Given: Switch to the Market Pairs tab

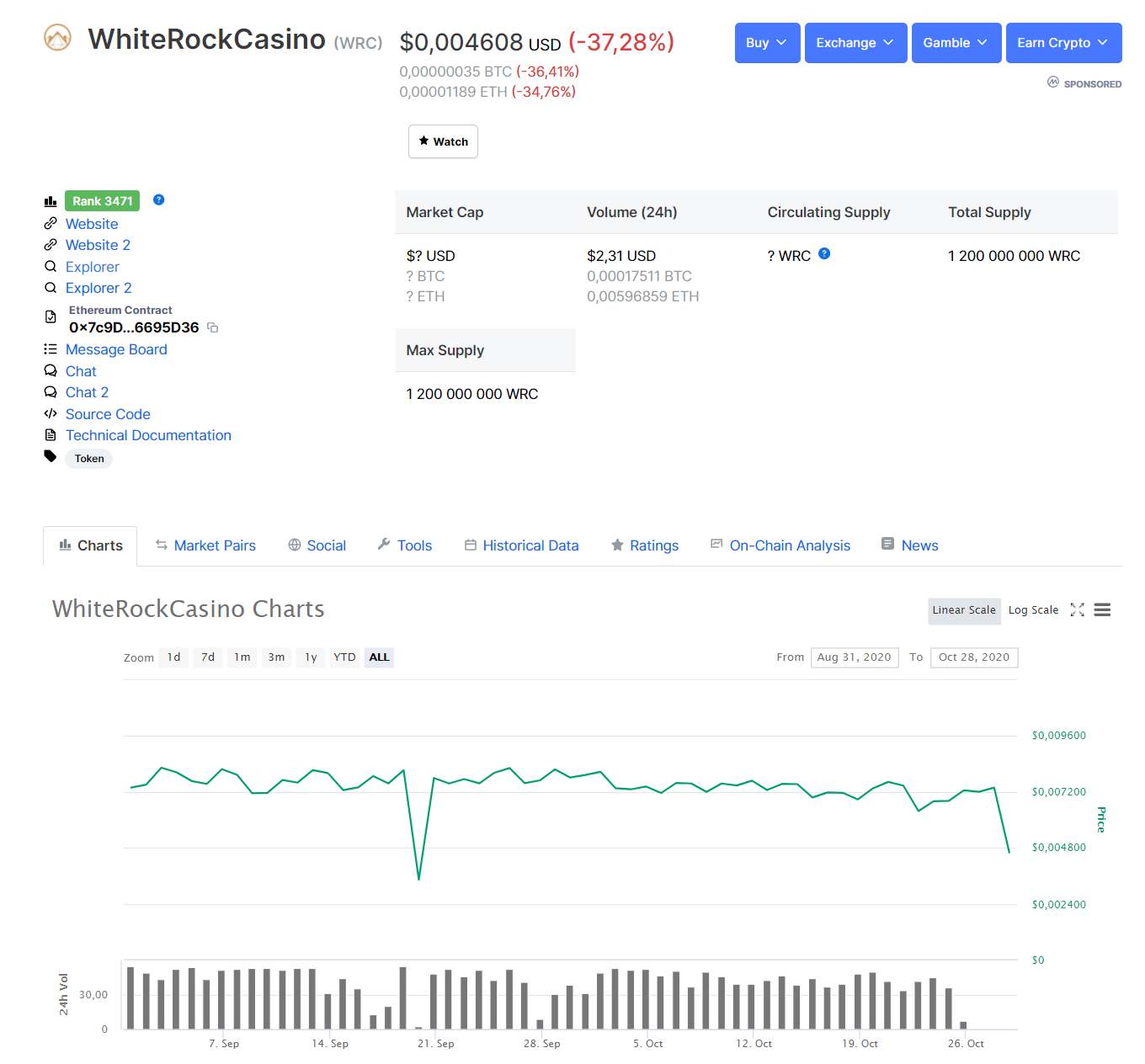Looking at the screenshot, I should pos(205,545).
